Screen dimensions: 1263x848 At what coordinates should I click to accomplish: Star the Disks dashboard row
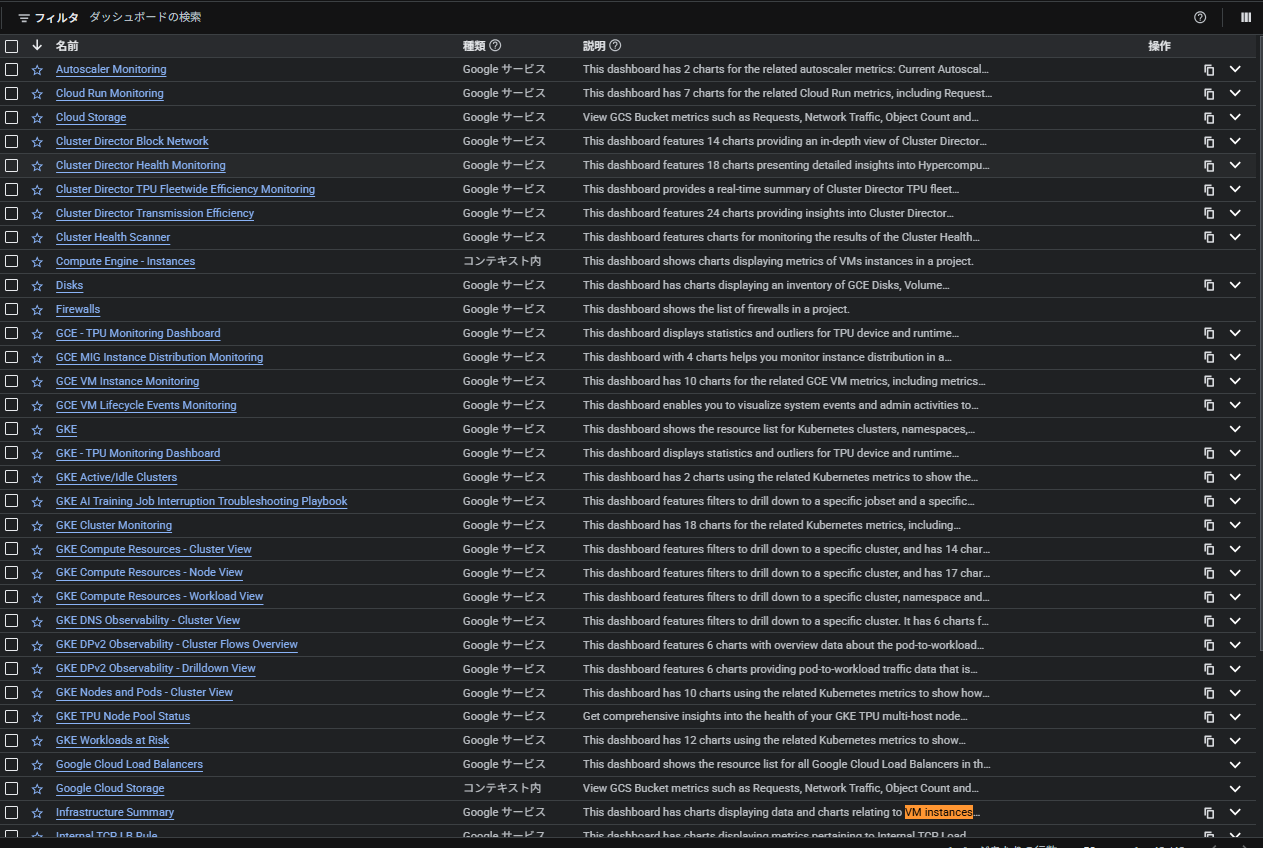click(37, 286)
